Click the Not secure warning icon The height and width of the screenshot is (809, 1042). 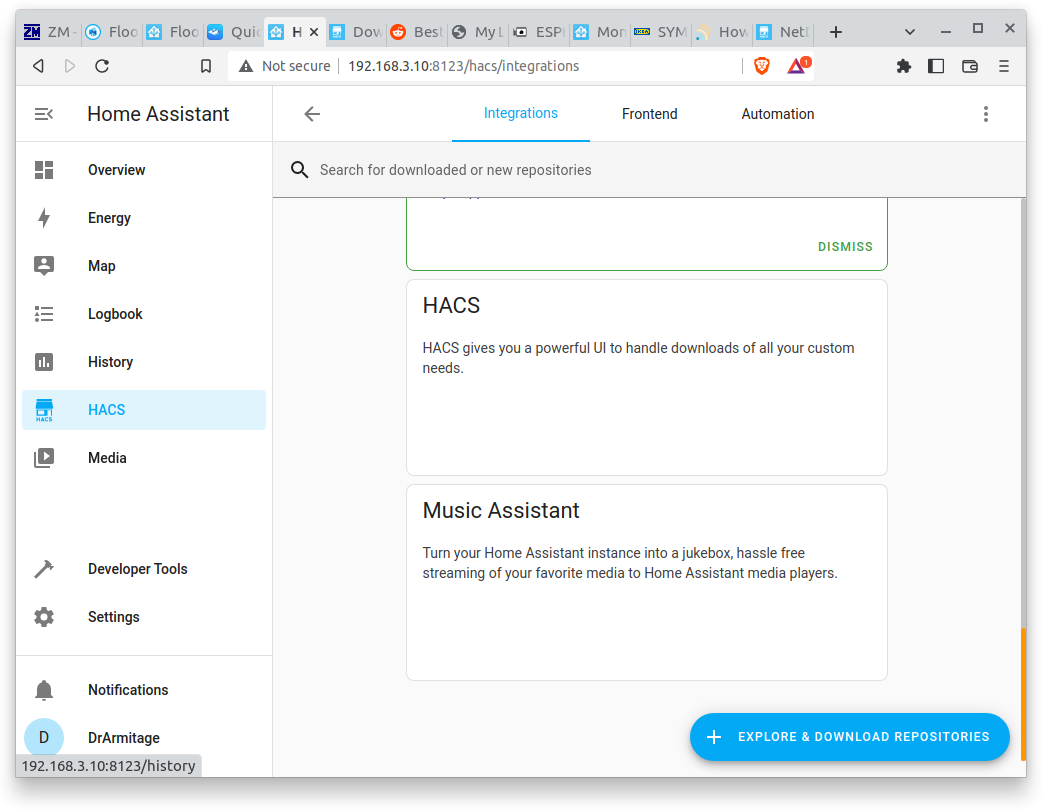click(246, 66)
